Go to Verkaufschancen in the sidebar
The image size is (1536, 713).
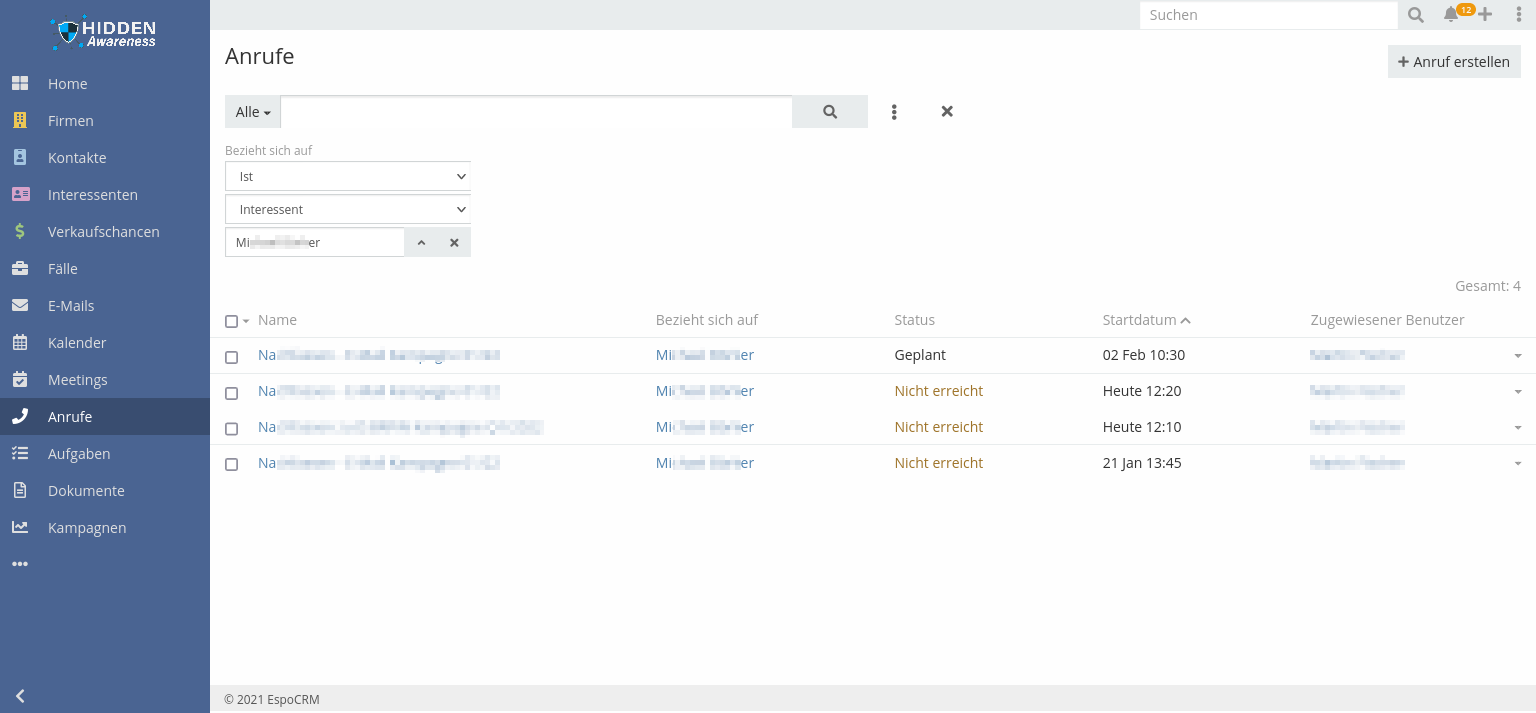coord(103,232)
